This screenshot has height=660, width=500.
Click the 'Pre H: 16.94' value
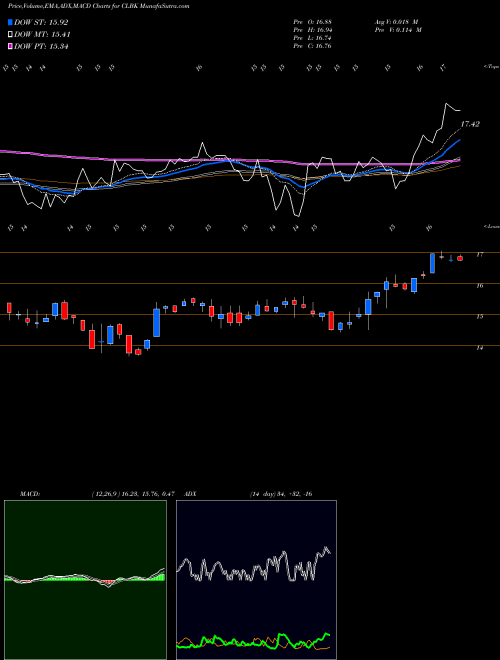(x=313, y=30)
